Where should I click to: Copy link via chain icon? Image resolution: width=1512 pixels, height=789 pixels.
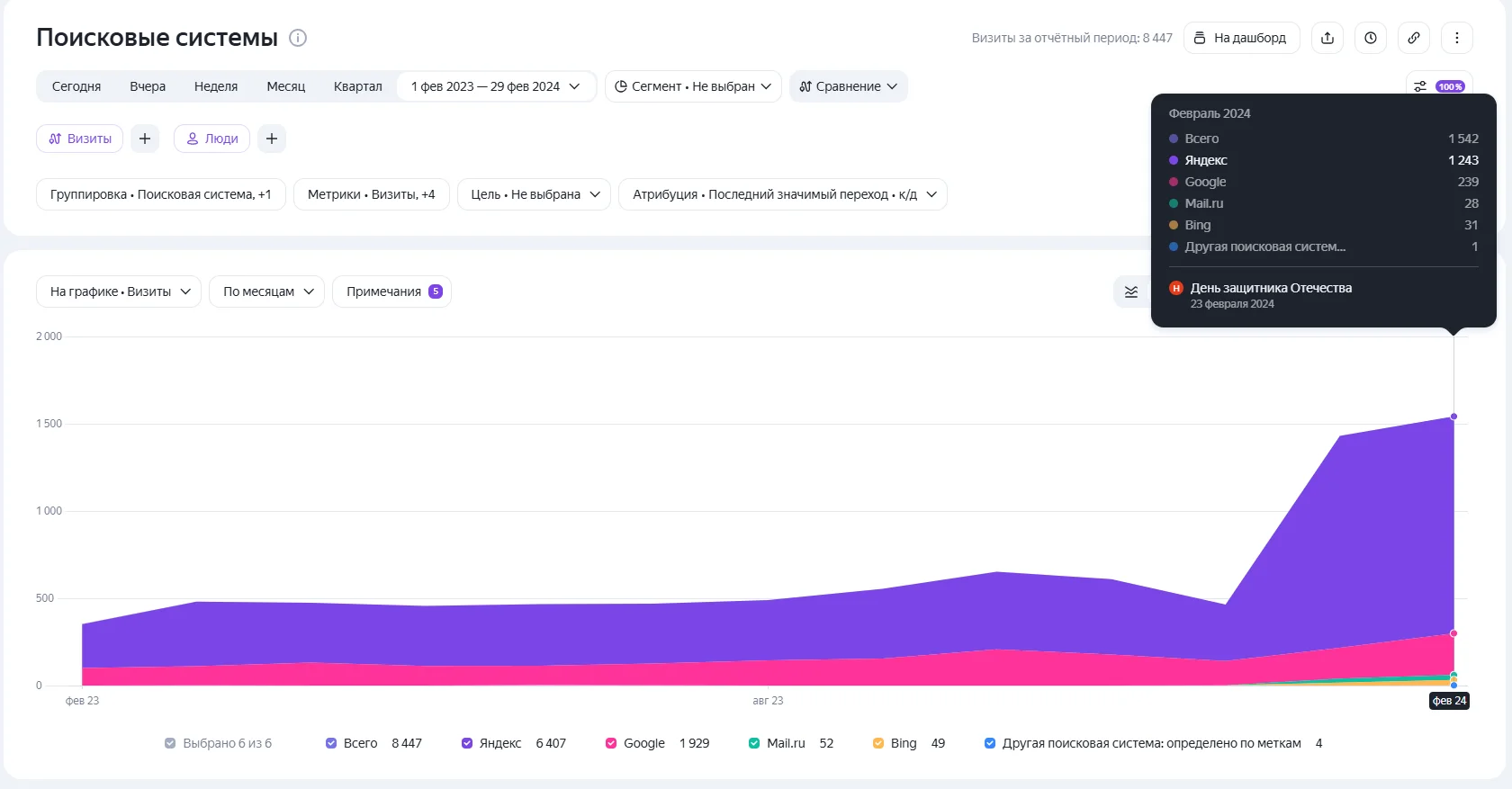pyautogui.click(x=1414, y=38)
